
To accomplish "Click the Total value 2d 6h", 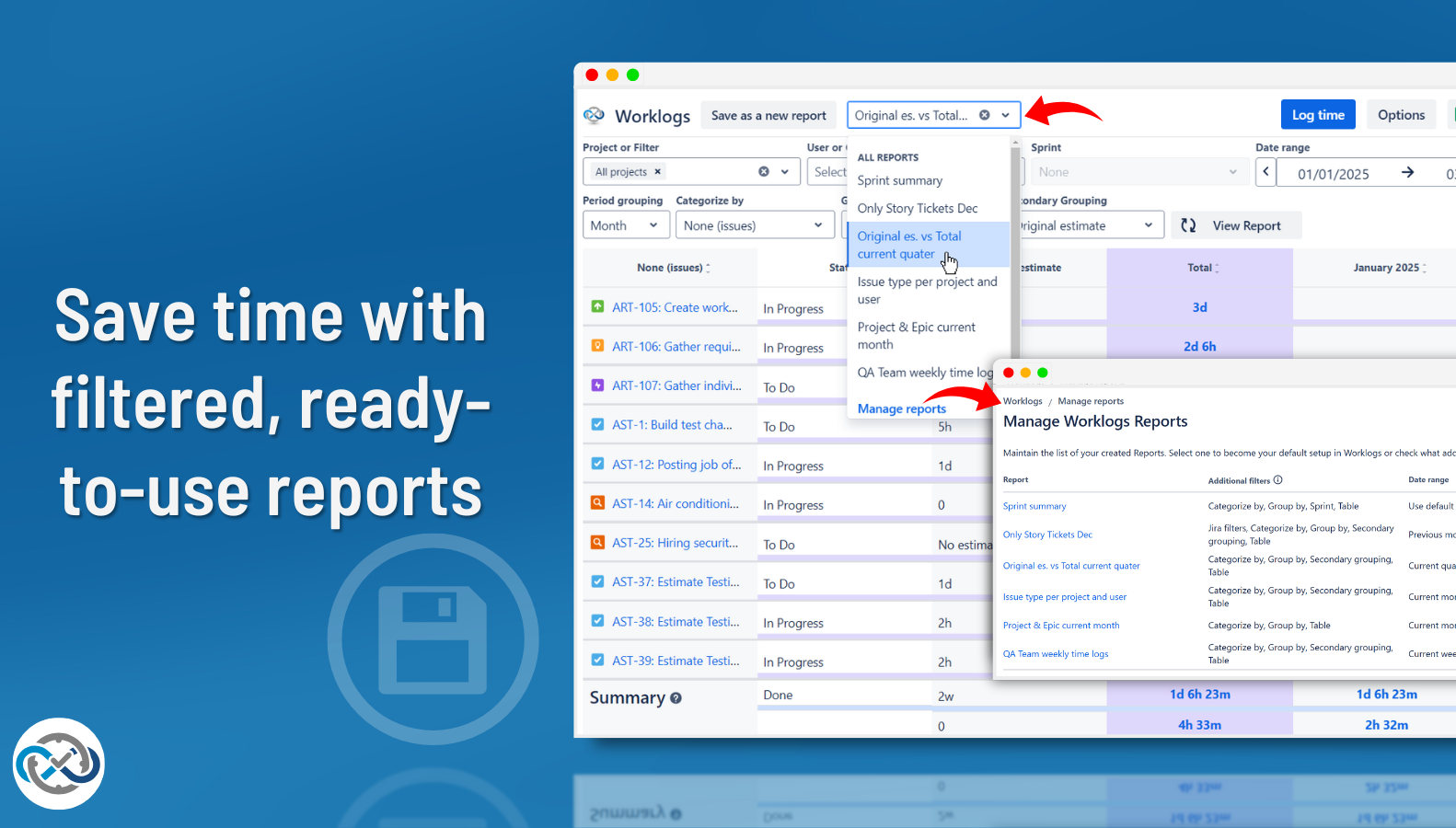I will (1200, 347).
